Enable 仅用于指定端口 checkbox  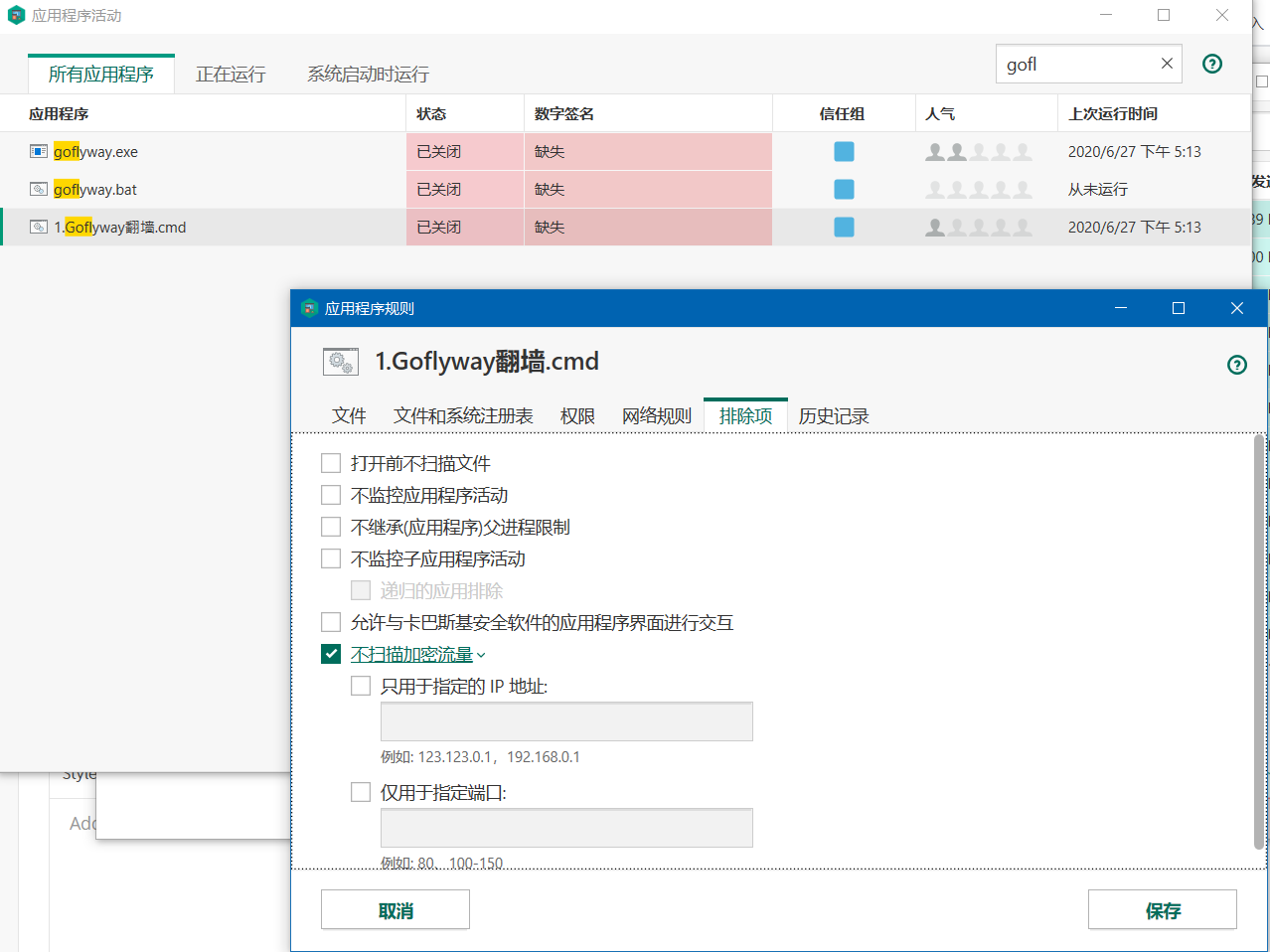pyautogui.click(x=361, y=792)
